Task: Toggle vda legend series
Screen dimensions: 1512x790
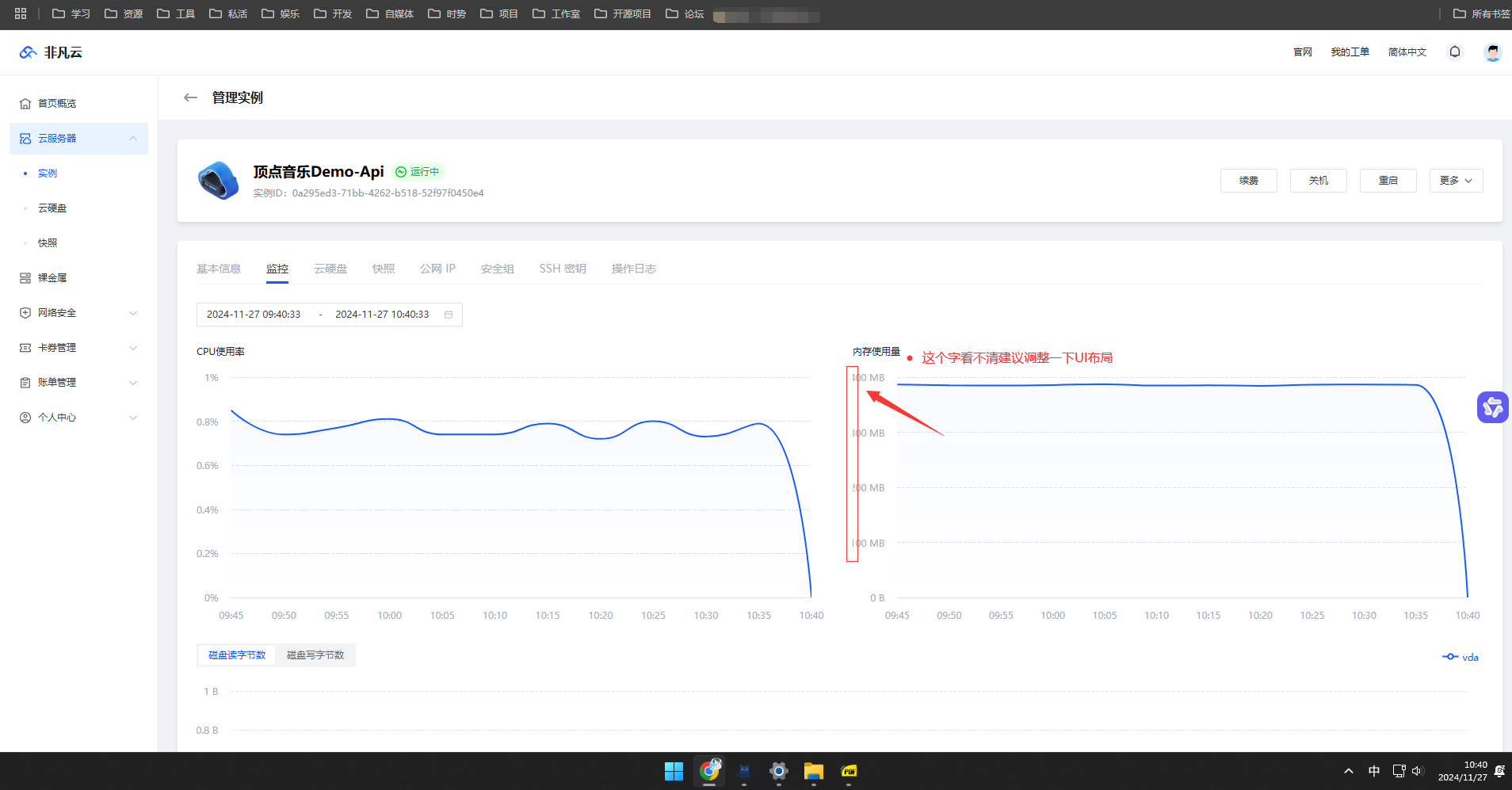Action: 1460,657
